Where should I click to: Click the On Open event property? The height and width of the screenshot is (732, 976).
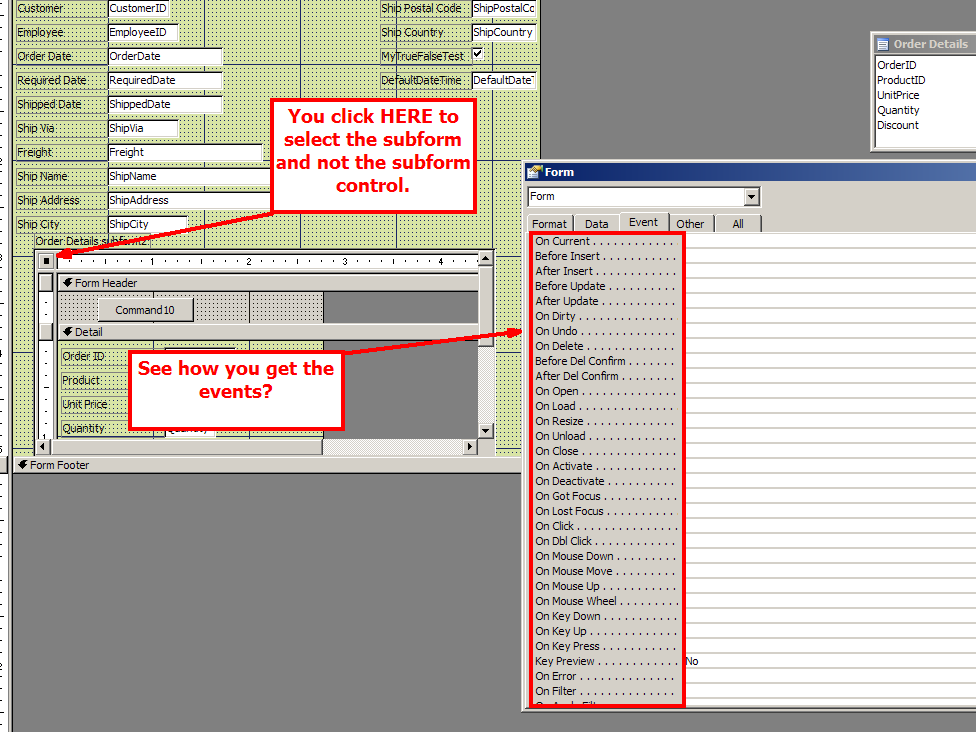coord(606,391)
